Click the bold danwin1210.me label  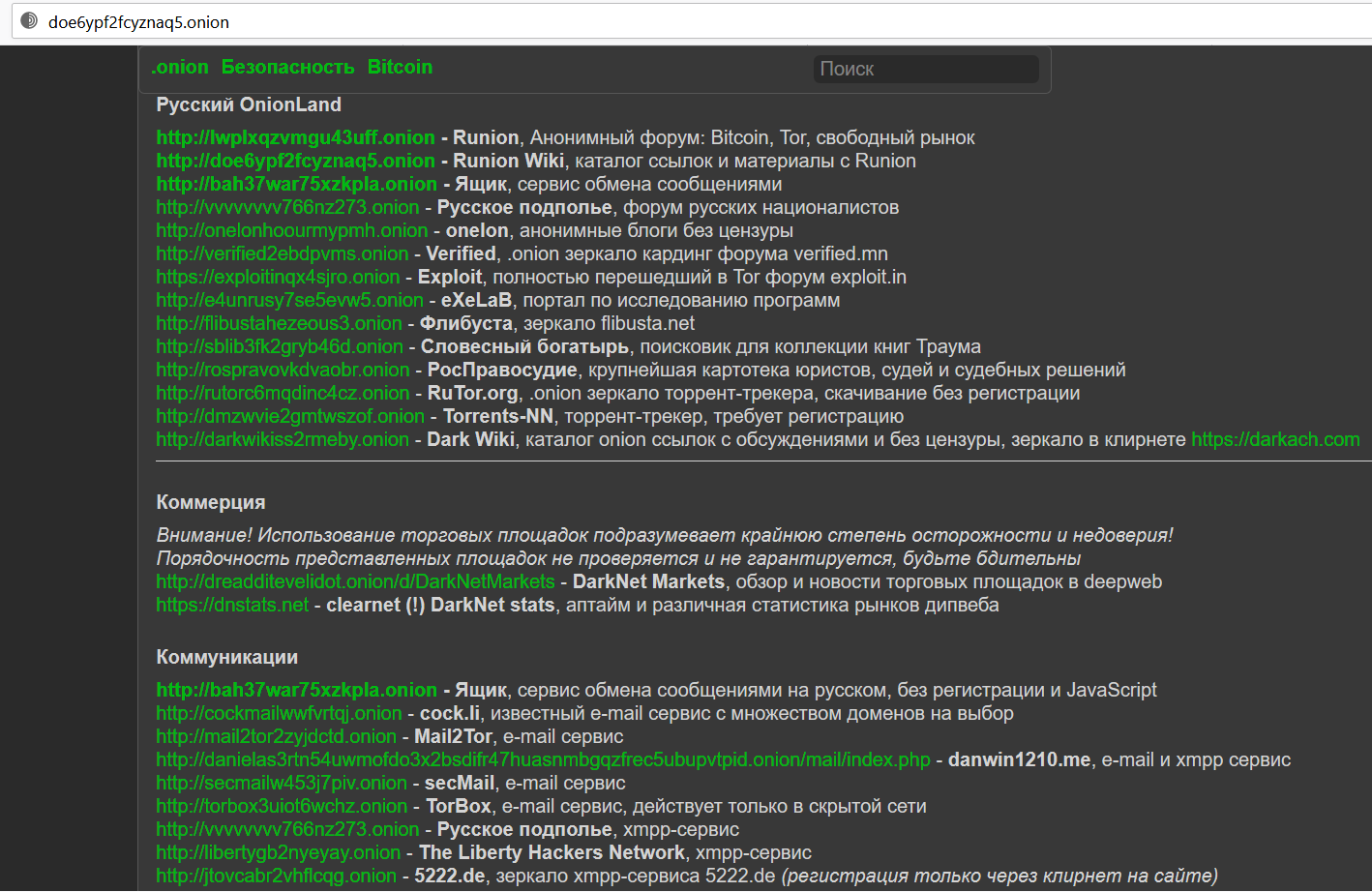(1020, 759)
